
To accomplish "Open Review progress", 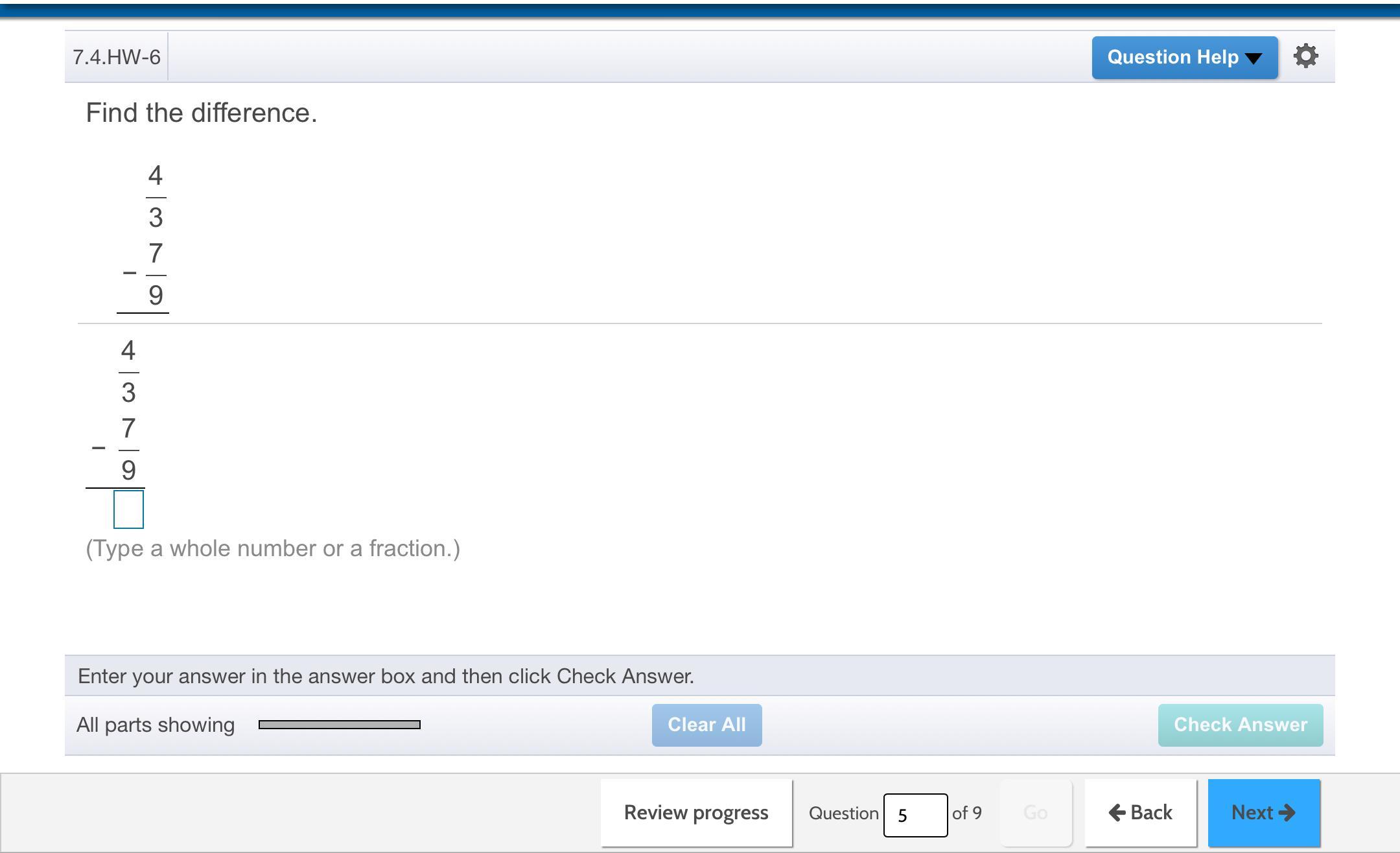I will 696,813.
